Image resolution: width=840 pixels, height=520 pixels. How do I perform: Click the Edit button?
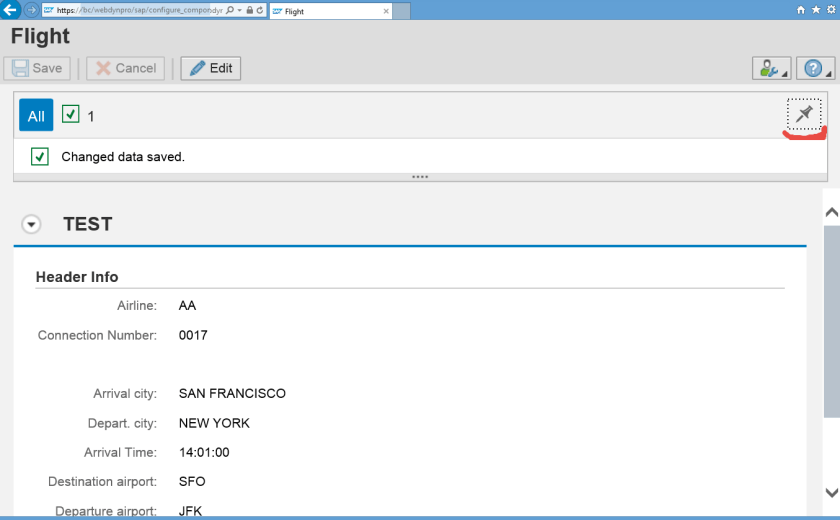[x=211, y=69]
